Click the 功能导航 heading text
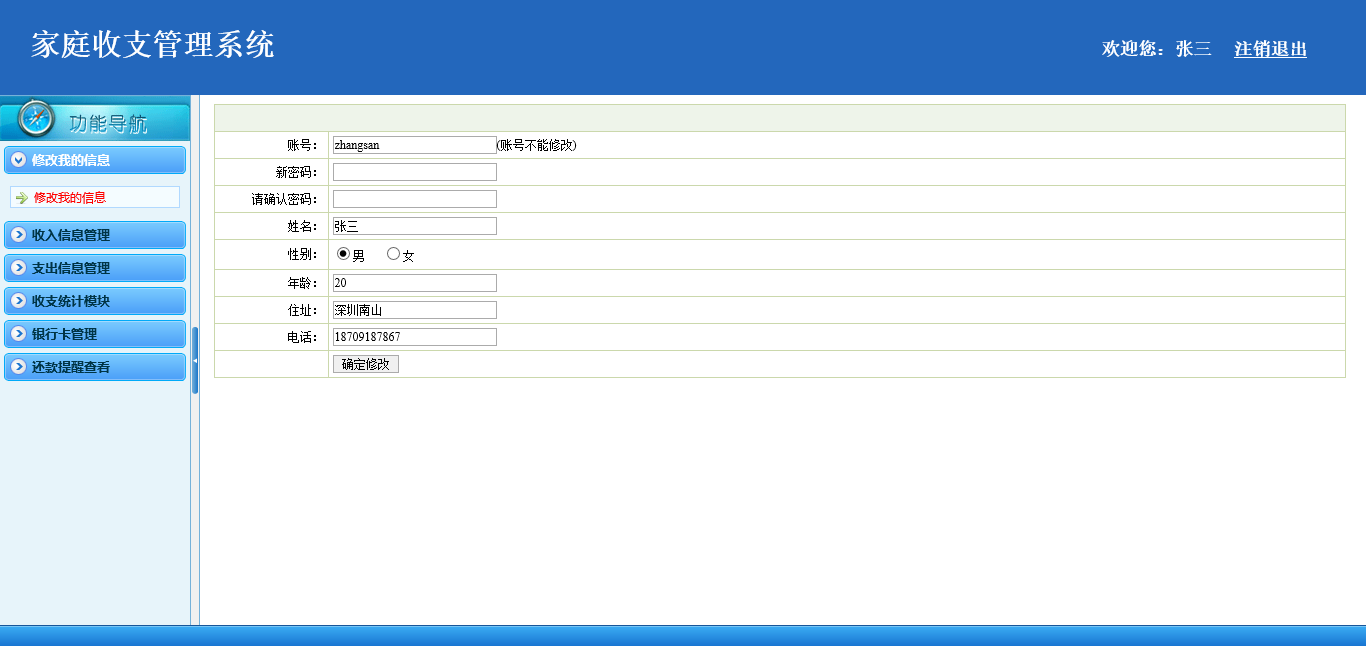Image resolution: width=1366 pixels, height=646 pixels. 109,124
